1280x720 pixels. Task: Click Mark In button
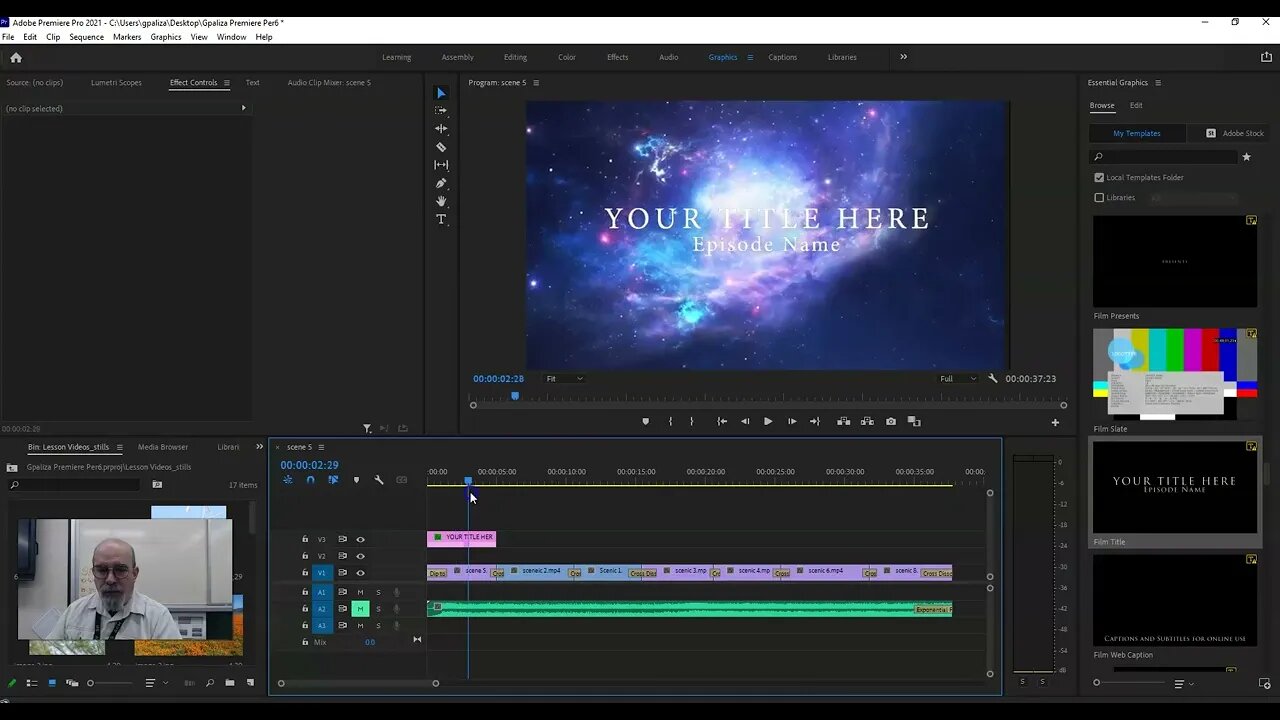coord(670,421)
